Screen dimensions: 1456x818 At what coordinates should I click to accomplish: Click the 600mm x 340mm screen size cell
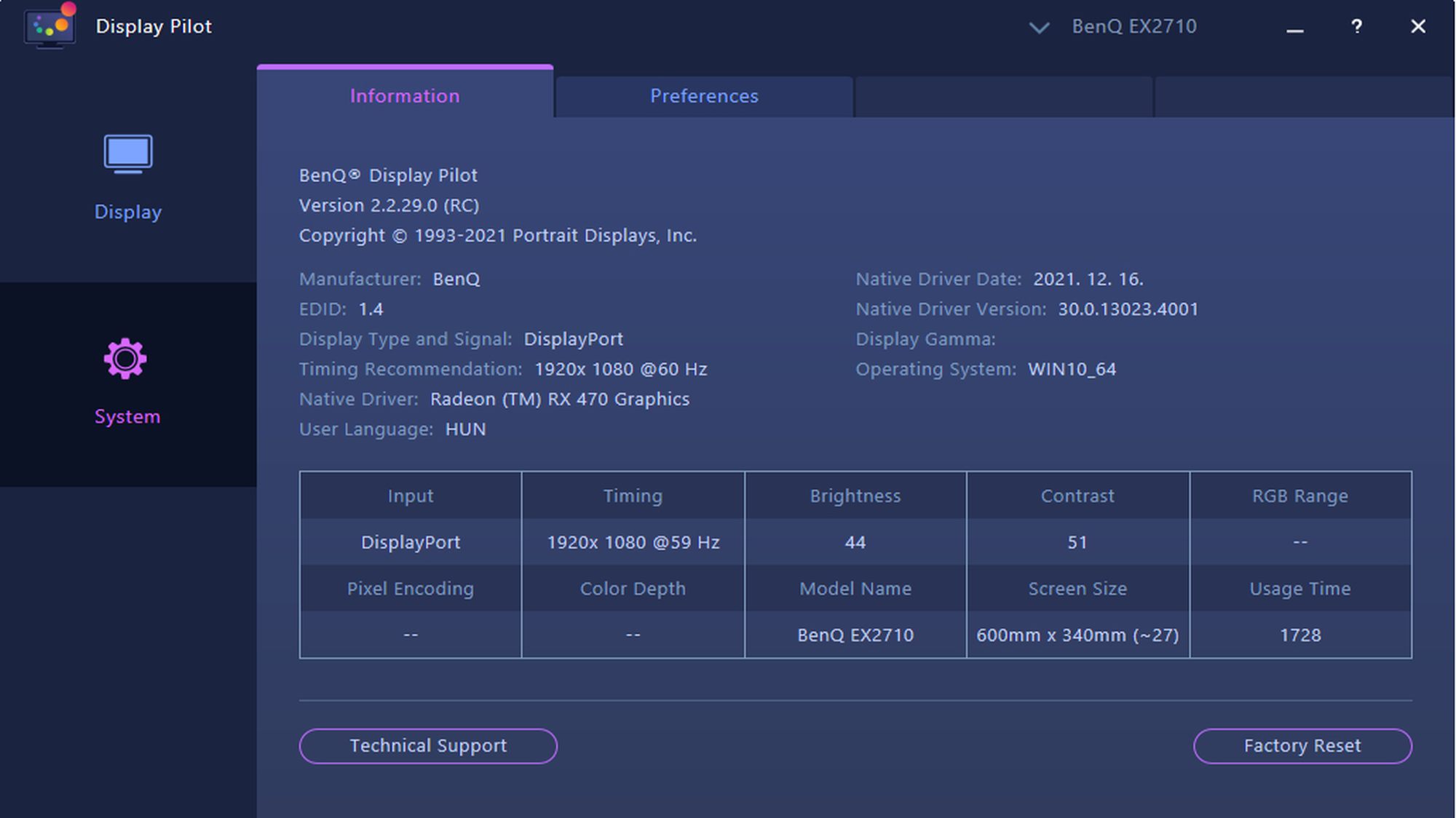(x=1077, y=635)
